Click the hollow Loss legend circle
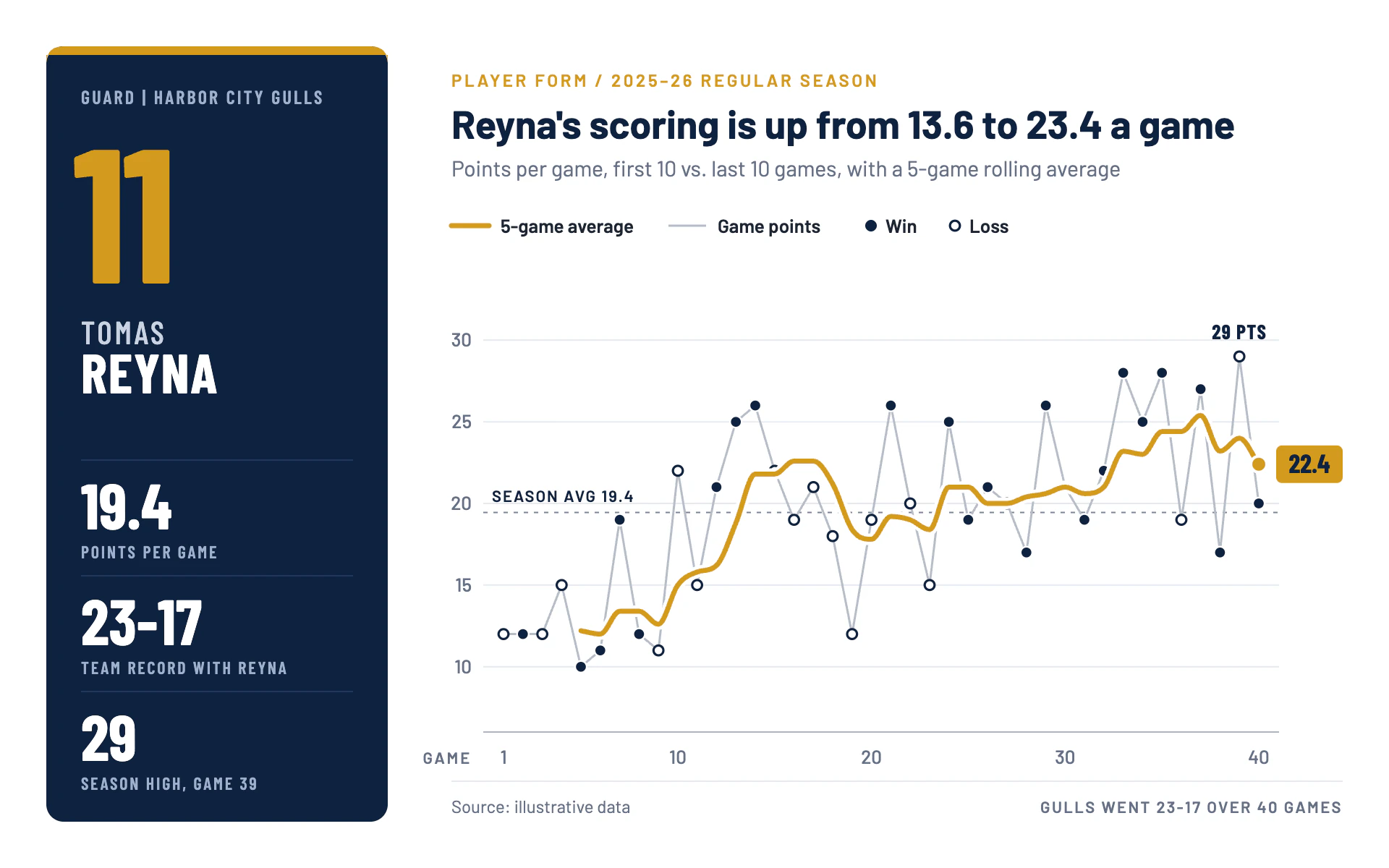The height and width of the screenshot is (868, 1389). pos(955,226)
